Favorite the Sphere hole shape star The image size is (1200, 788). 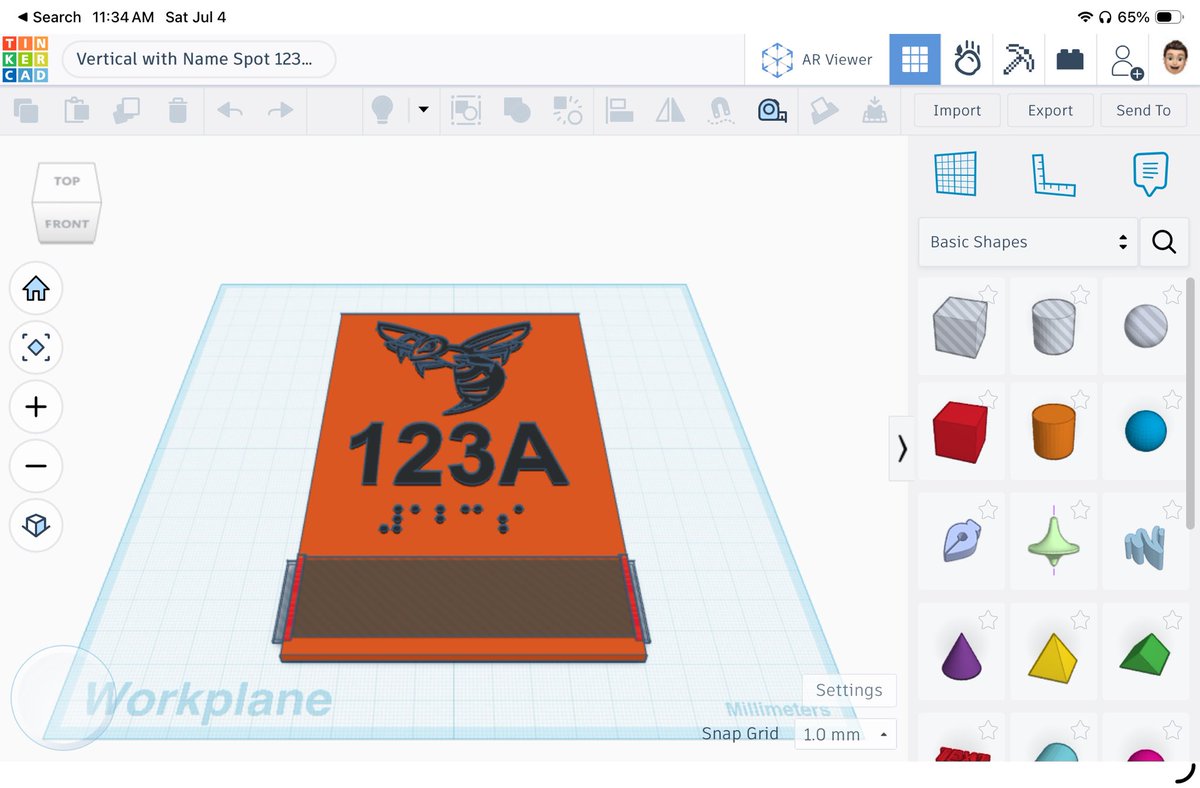pyautogui.click(x=1173, y=293)
